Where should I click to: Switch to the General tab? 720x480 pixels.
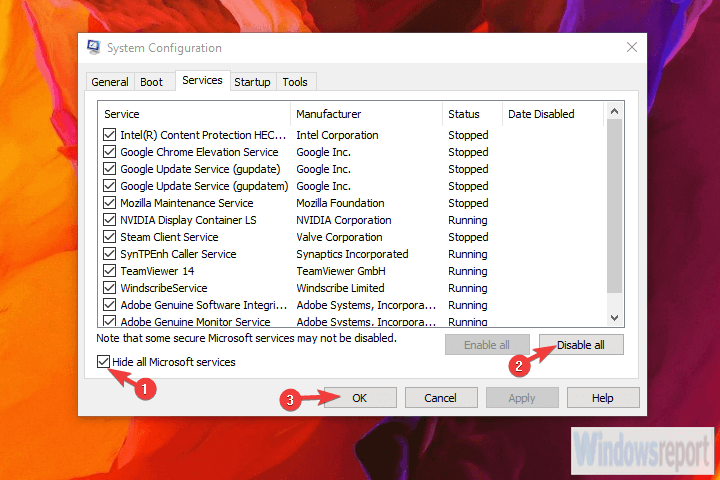pos(110,82)
